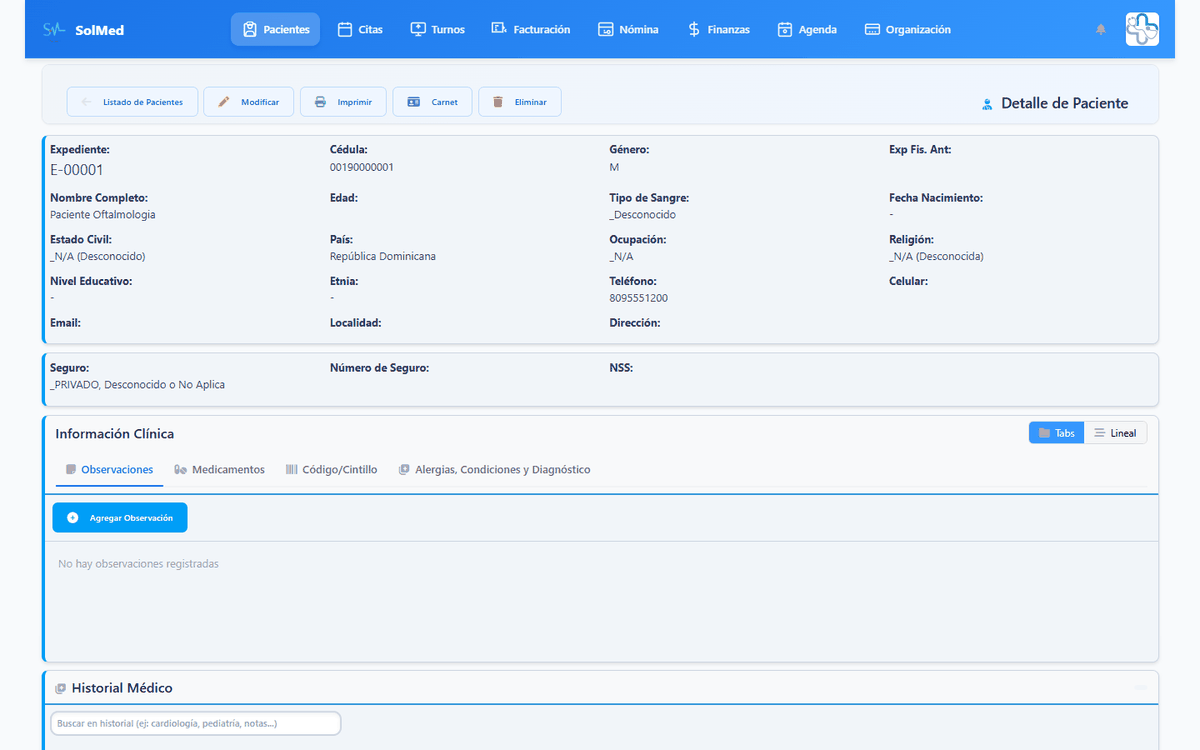Image resolution: width=1200 pixels, height=750 pixels.
Task: Click the Modificar button
Action: pyautogui.click(x=249, y=102)
